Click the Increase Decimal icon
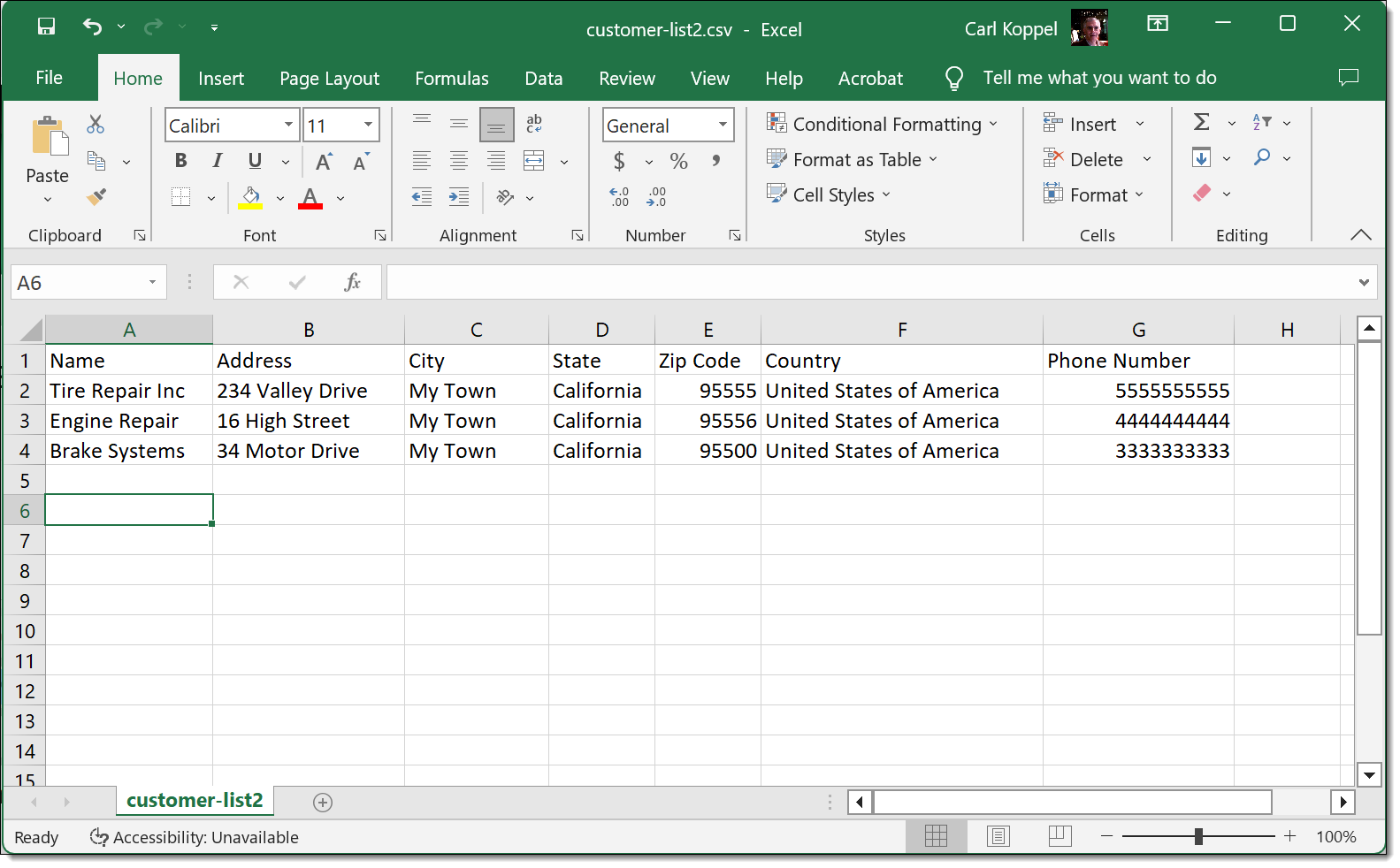Viewport: 1400px width, 868px height. pos(619,196)
